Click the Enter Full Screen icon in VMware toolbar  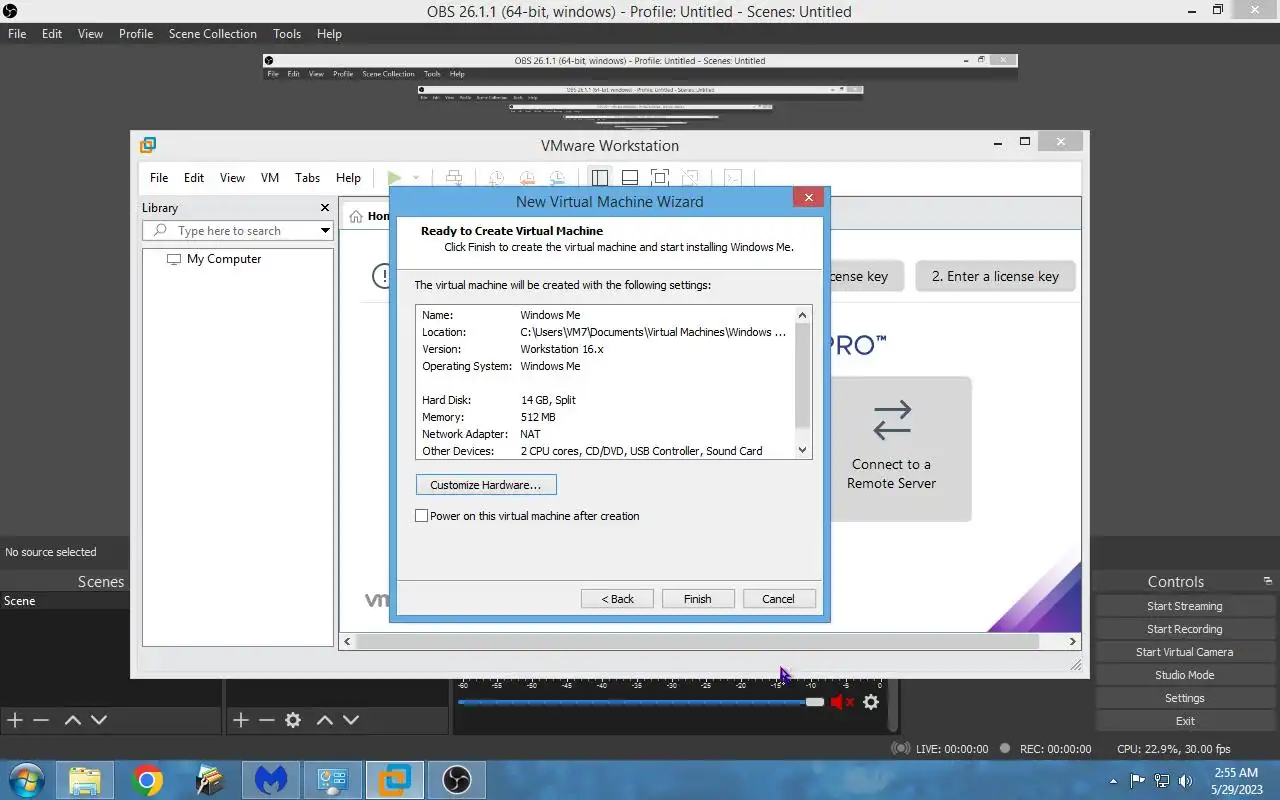pyautogui.click(x=660, y=178)
